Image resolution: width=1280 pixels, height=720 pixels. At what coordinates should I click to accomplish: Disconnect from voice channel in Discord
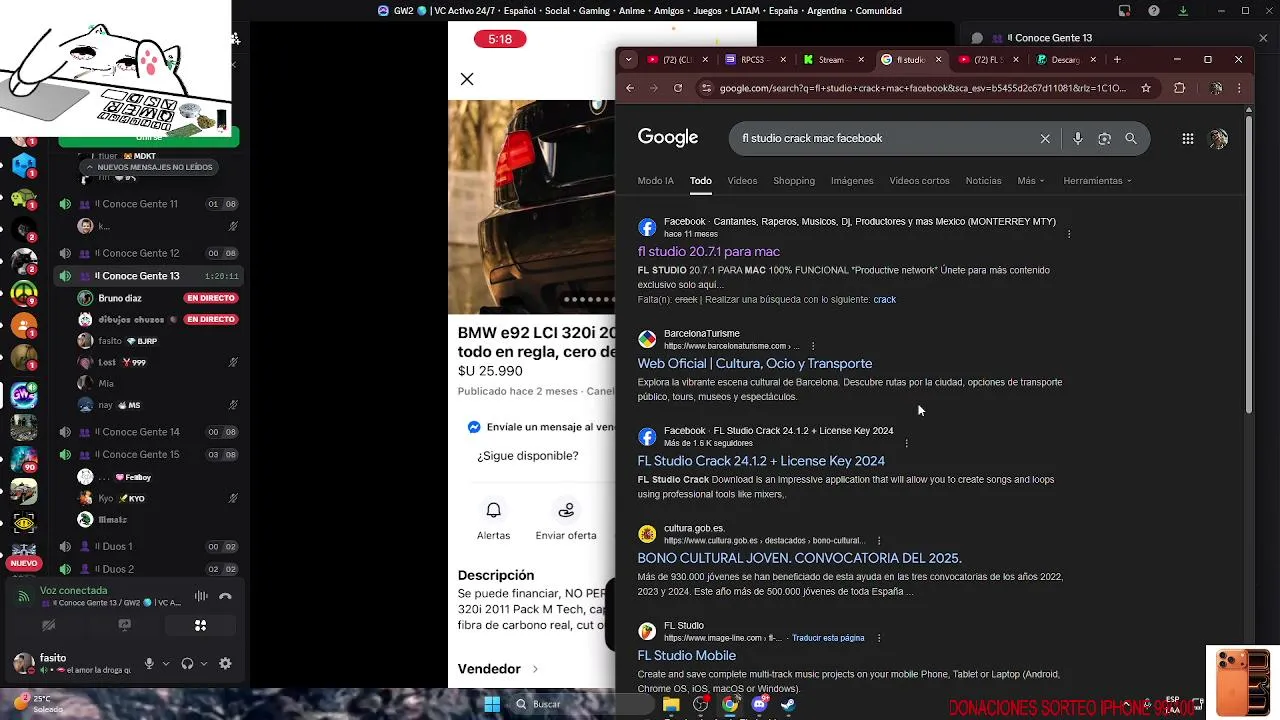tap(226, 596)
